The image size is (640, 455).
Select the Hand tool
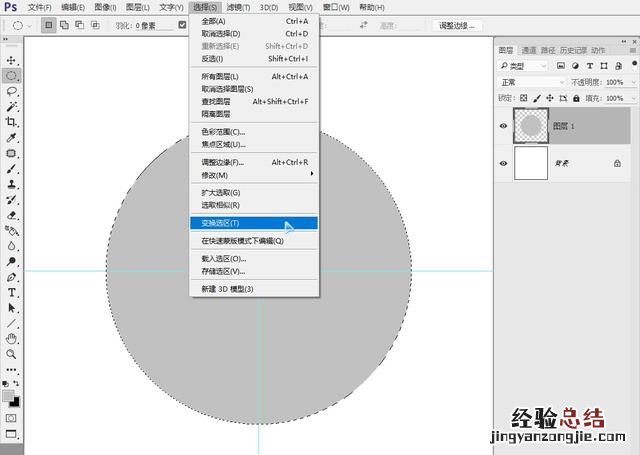pyautogui.click(x=11, y=339)
